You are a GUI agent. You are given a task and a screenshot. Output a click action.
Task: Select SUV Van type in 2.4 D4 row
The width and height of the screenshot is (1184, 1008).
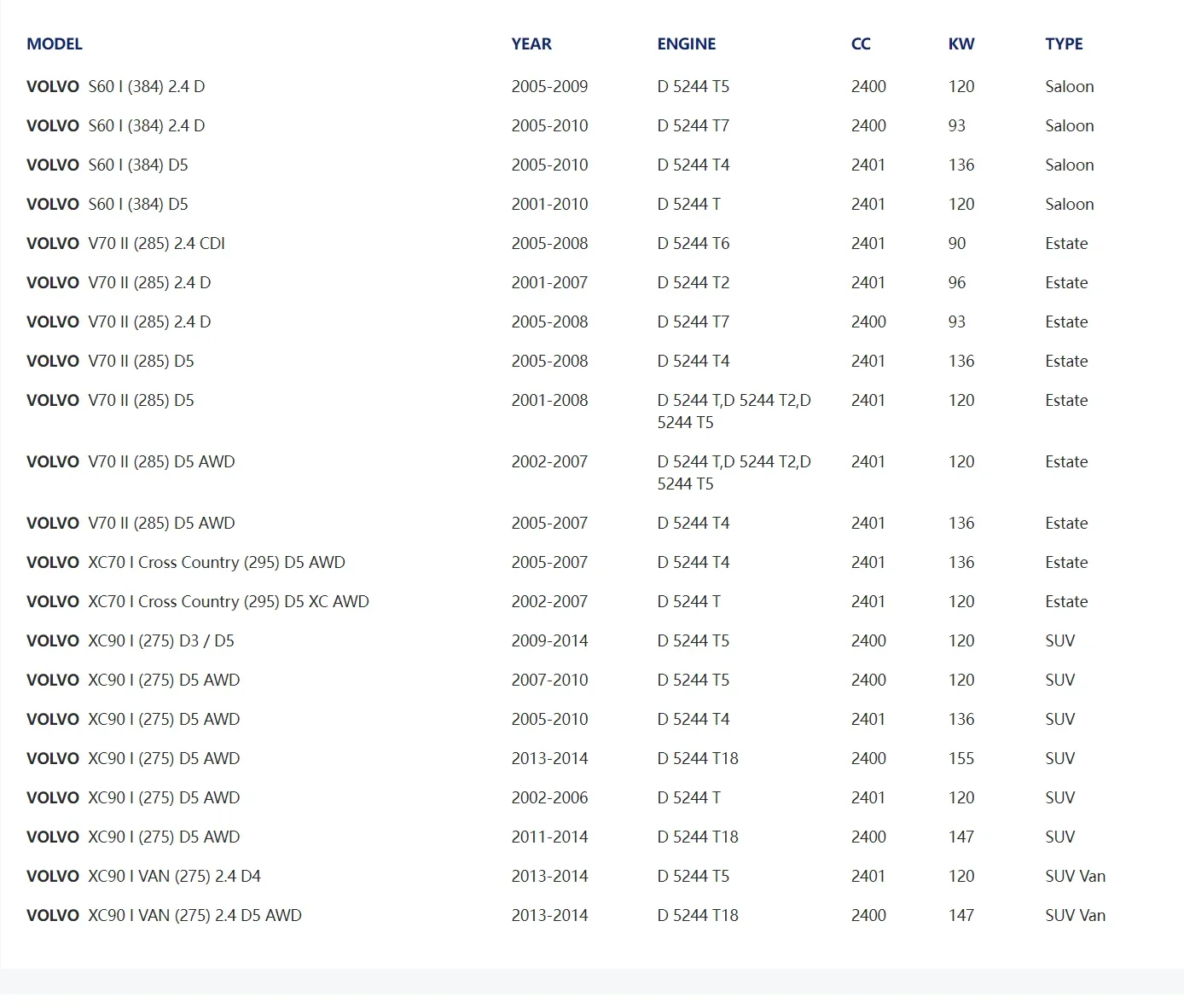point(1075,876)
